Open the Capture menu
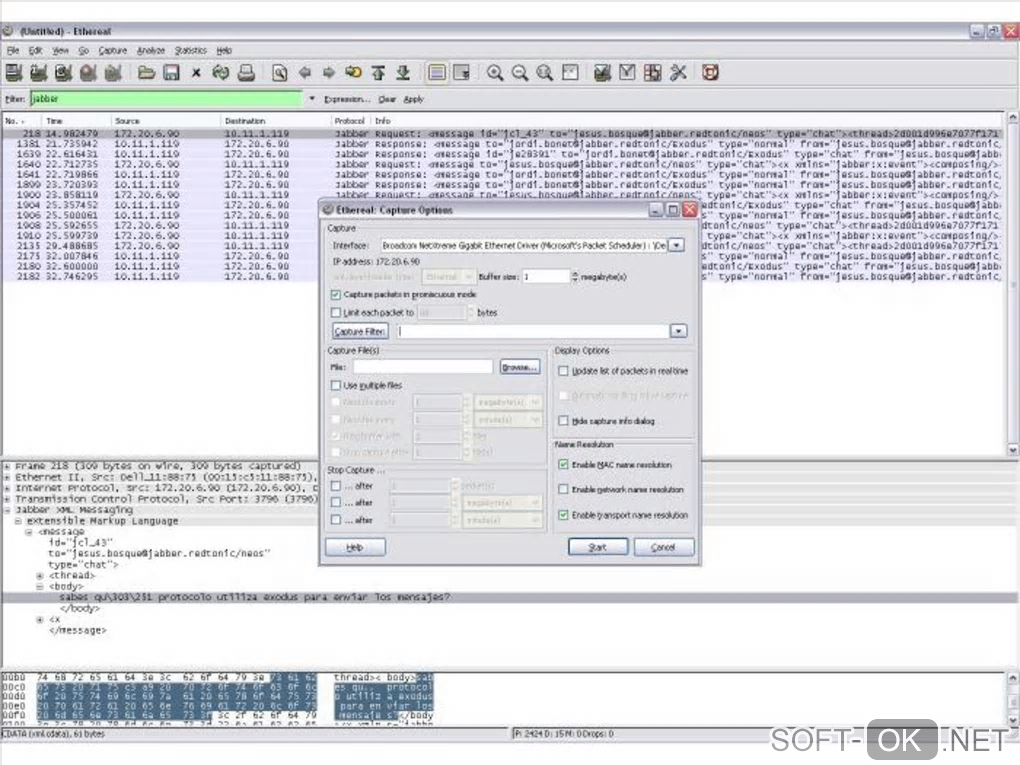This screenshot has height=765, width=1020. coord(113,50)
